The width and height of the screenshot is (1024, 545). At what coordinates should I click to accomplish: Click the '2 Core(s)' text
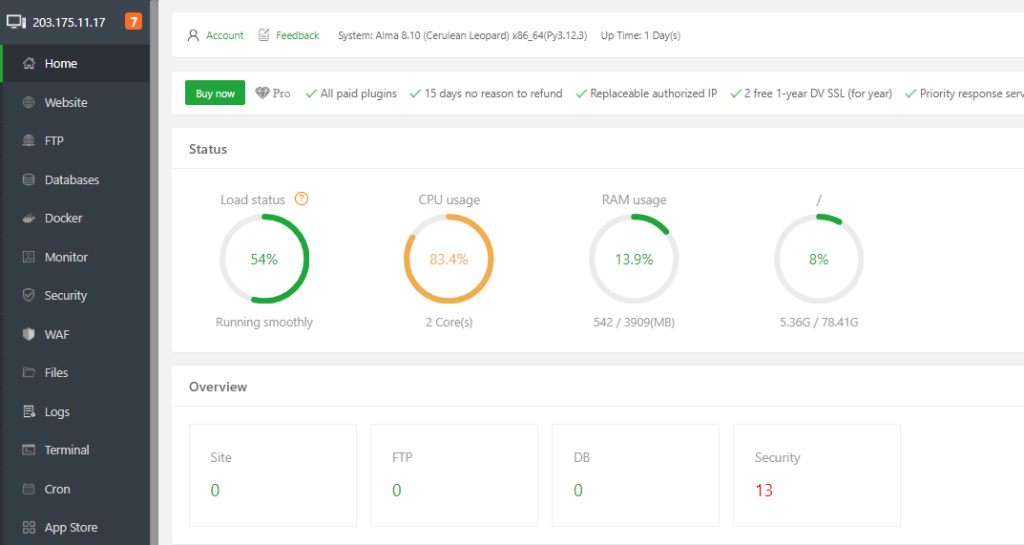(449, 322)
